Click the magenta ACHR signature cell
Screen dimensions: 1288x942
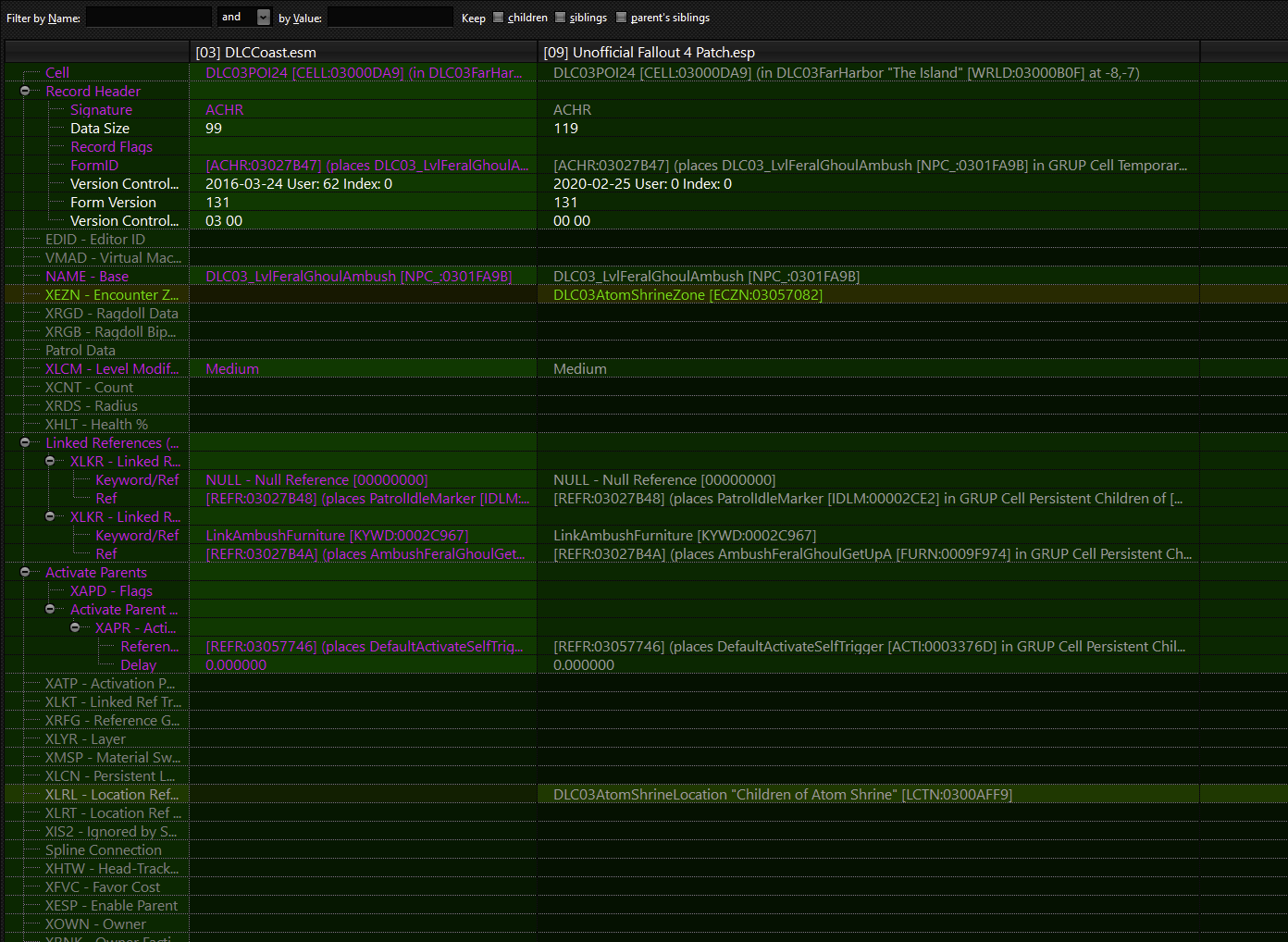tap(225, 109)
